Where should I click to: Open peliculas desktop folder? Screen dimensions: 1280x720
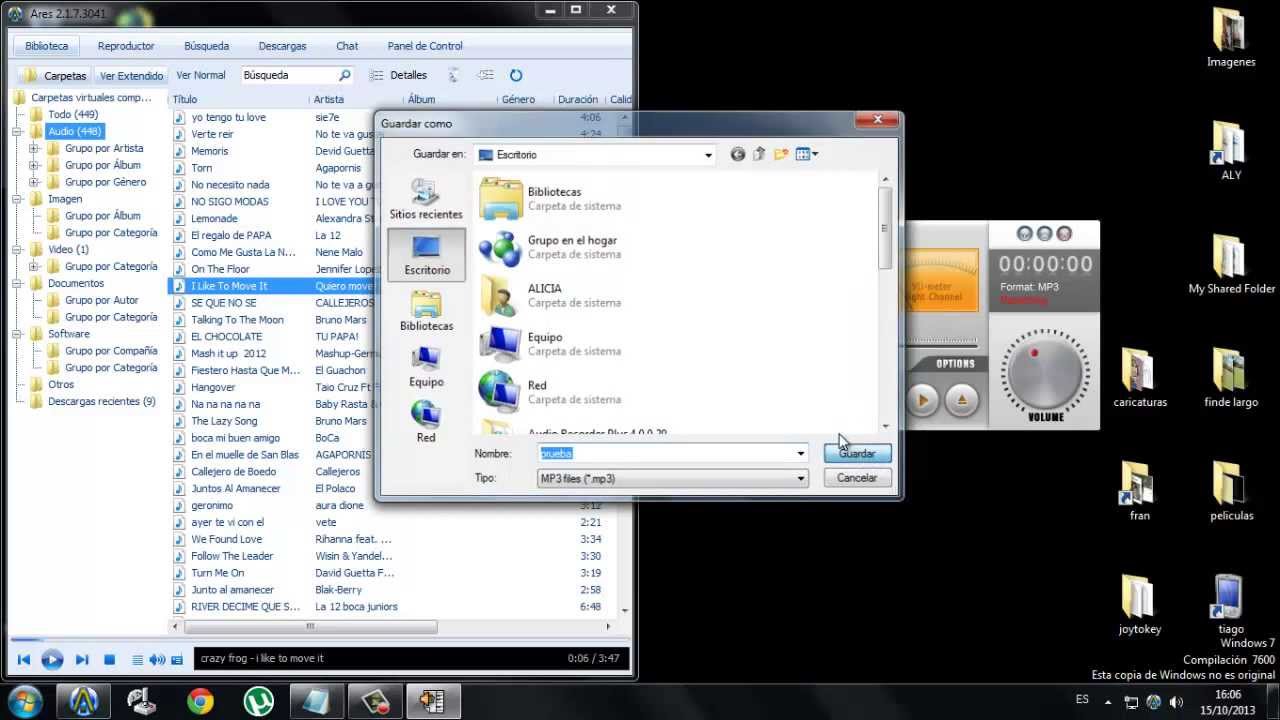click(x=1231, y=492)
